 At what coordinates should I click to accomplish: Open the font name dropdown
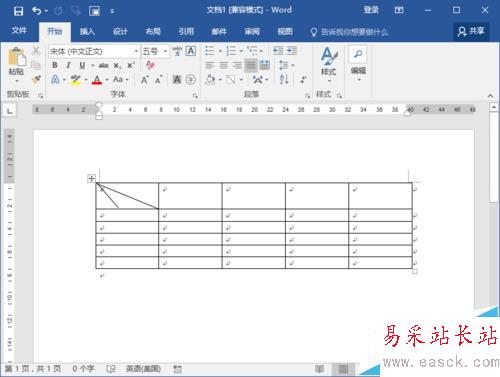[136, 51]
